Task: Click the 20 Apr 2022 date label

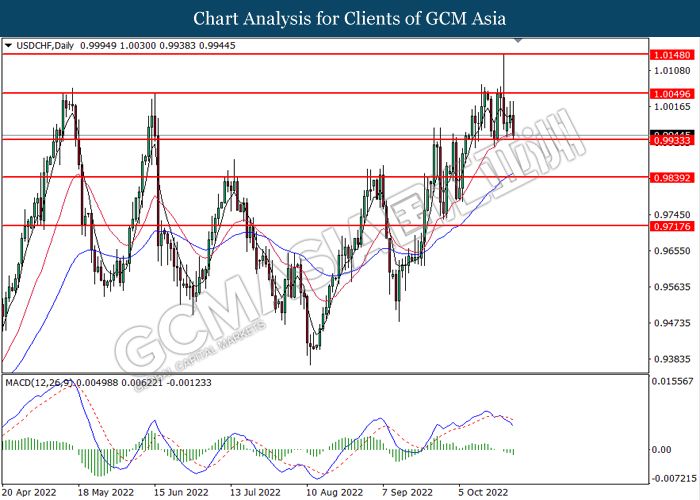Action: click(29, 492)
